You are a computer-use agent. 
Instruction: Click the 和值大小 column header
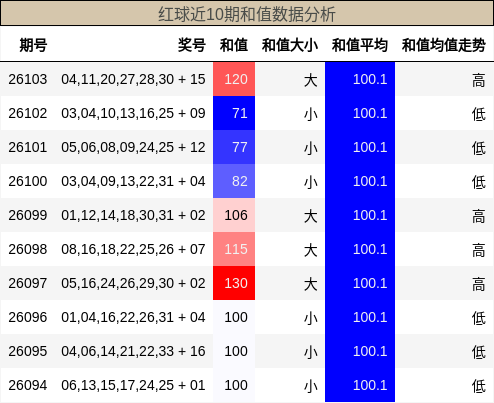(290, 45)
